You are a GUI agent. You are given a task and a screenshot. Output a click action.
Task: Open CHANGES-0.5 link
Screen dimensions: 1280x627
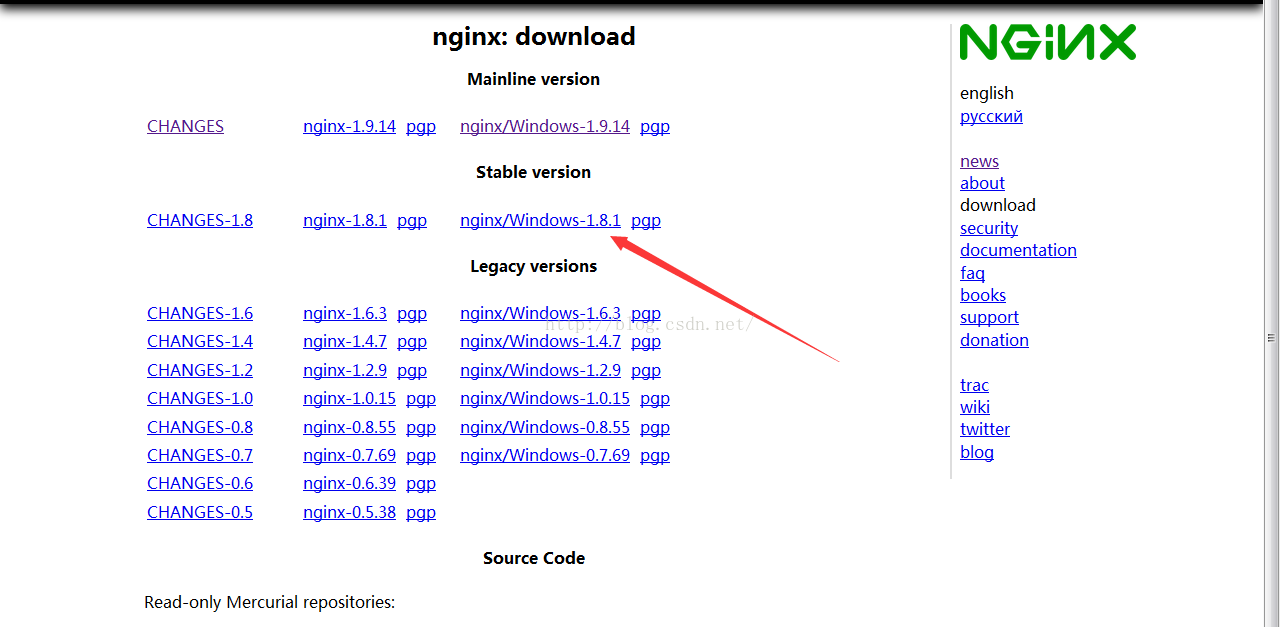[200, 512]
